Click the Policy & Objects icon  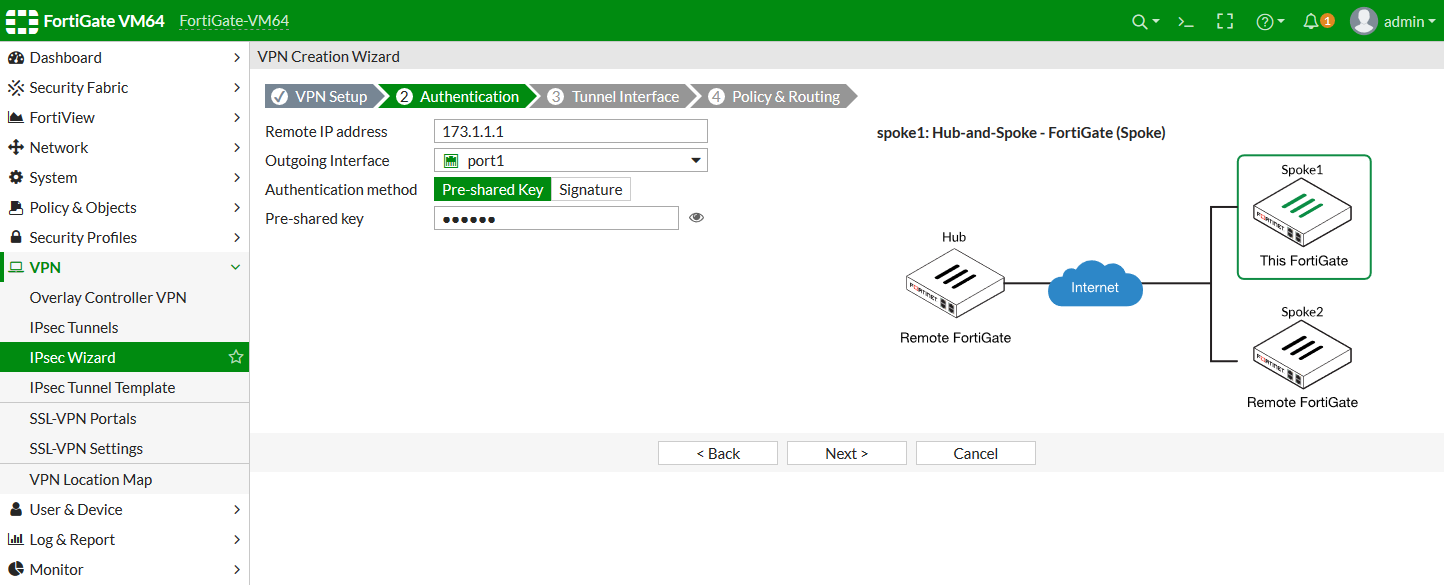(15, 208)
